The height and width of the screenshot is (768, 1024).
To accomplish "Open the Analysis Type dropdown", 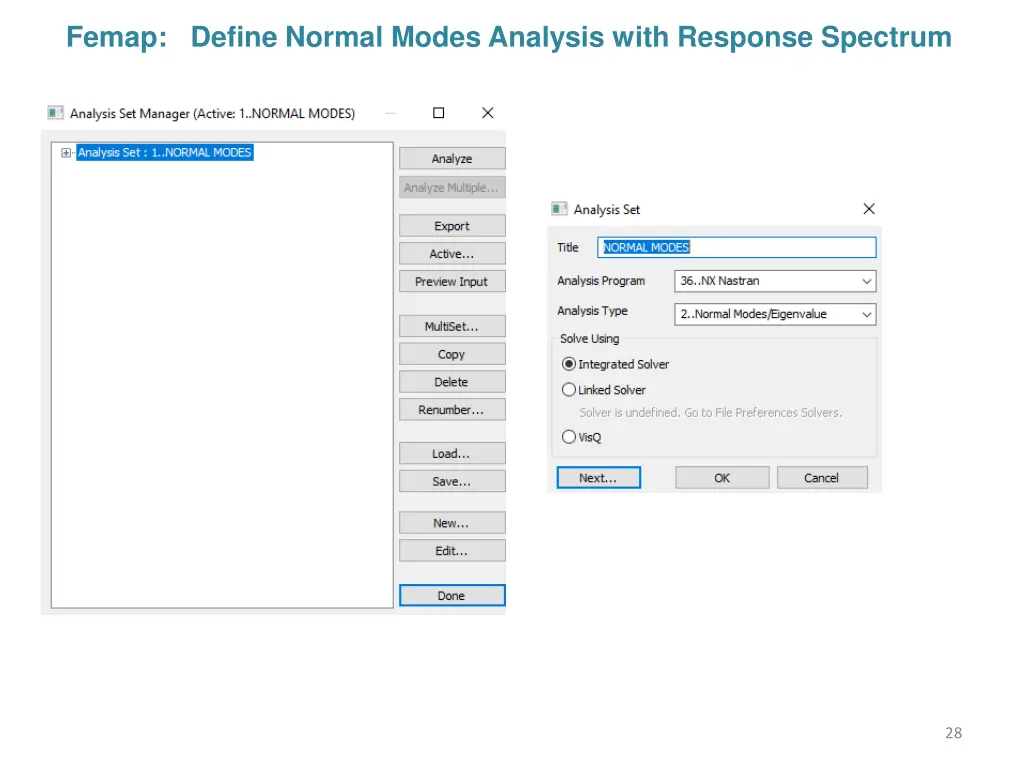I will pos(775,314).
